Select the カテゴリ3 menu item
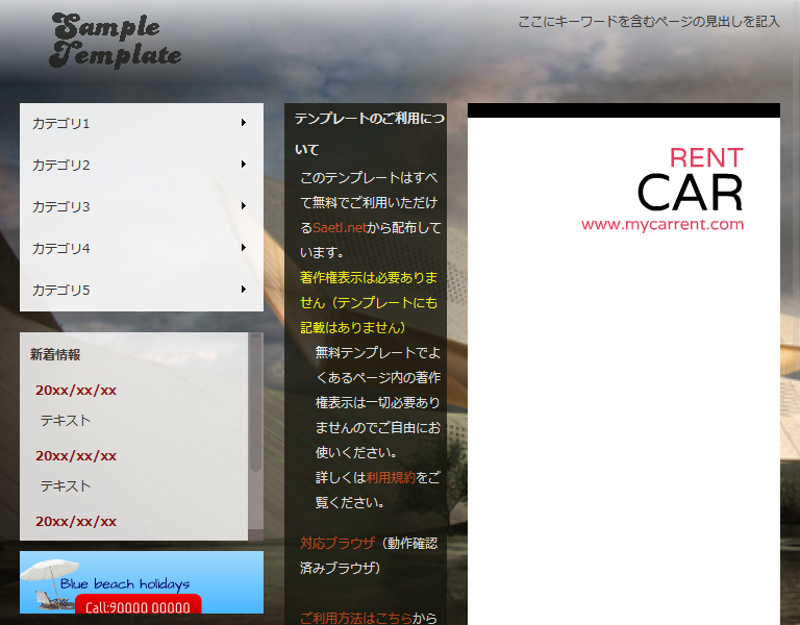Screen dimensions: 800x625 coord(61,207)
